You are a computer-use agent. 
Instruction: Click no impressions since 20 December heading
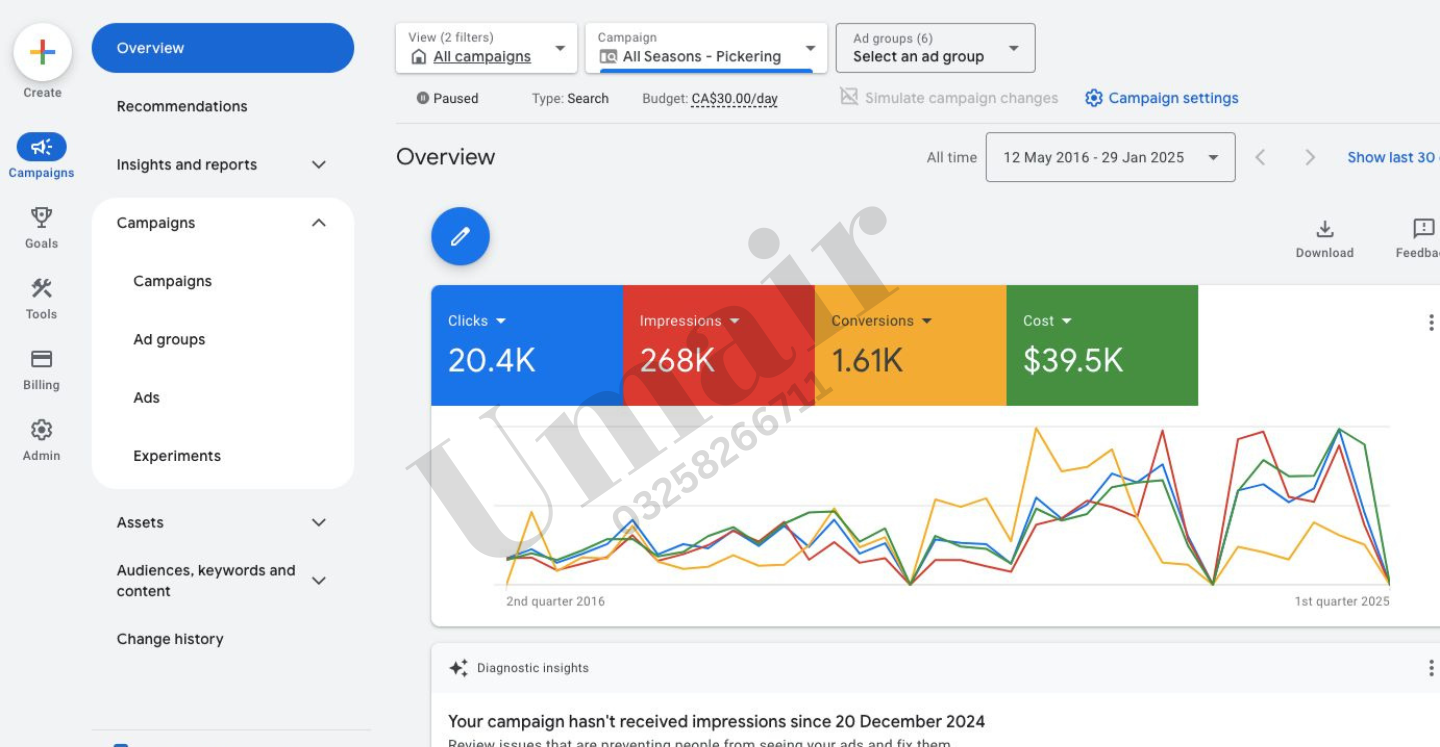click(716, 721)
